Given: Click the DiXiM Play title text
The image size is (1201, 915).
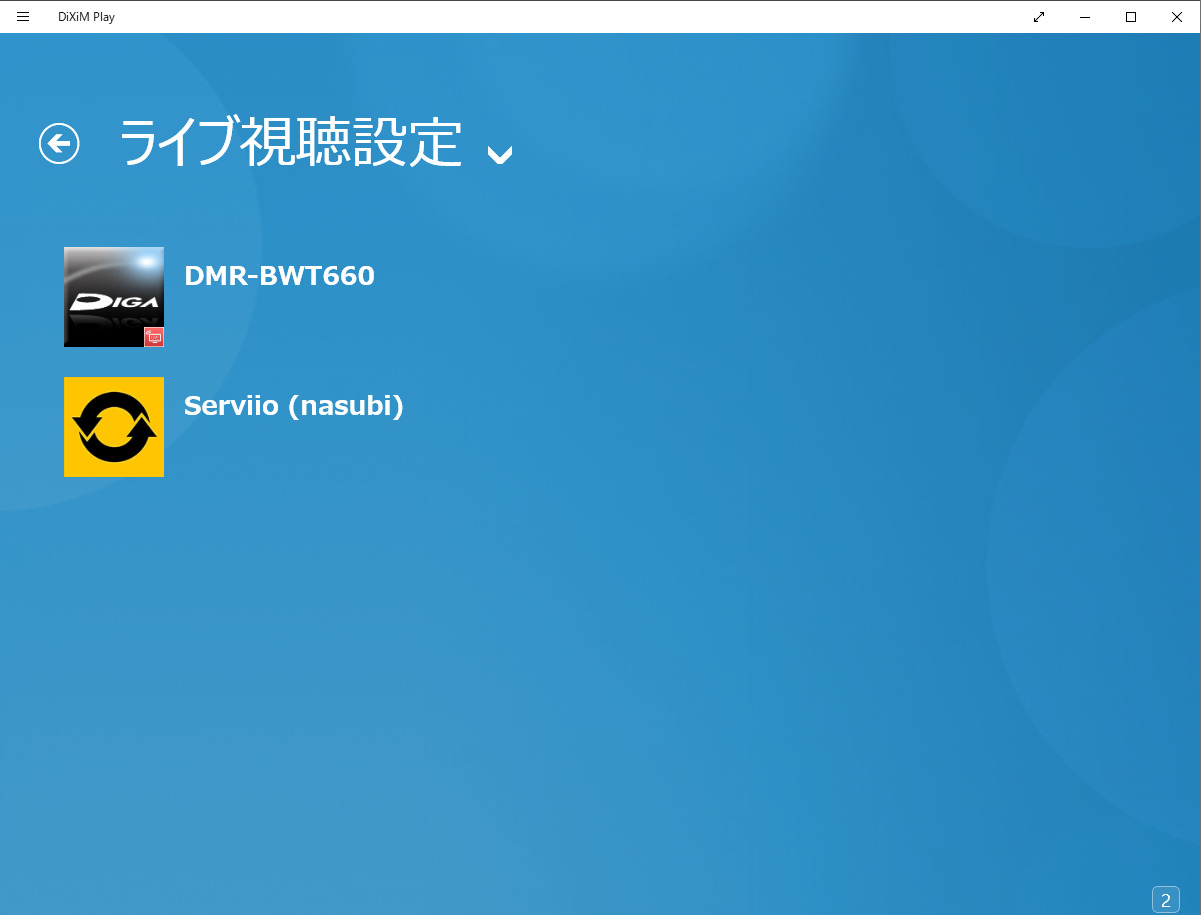Looking at the screenshot, I should (86, 16).
